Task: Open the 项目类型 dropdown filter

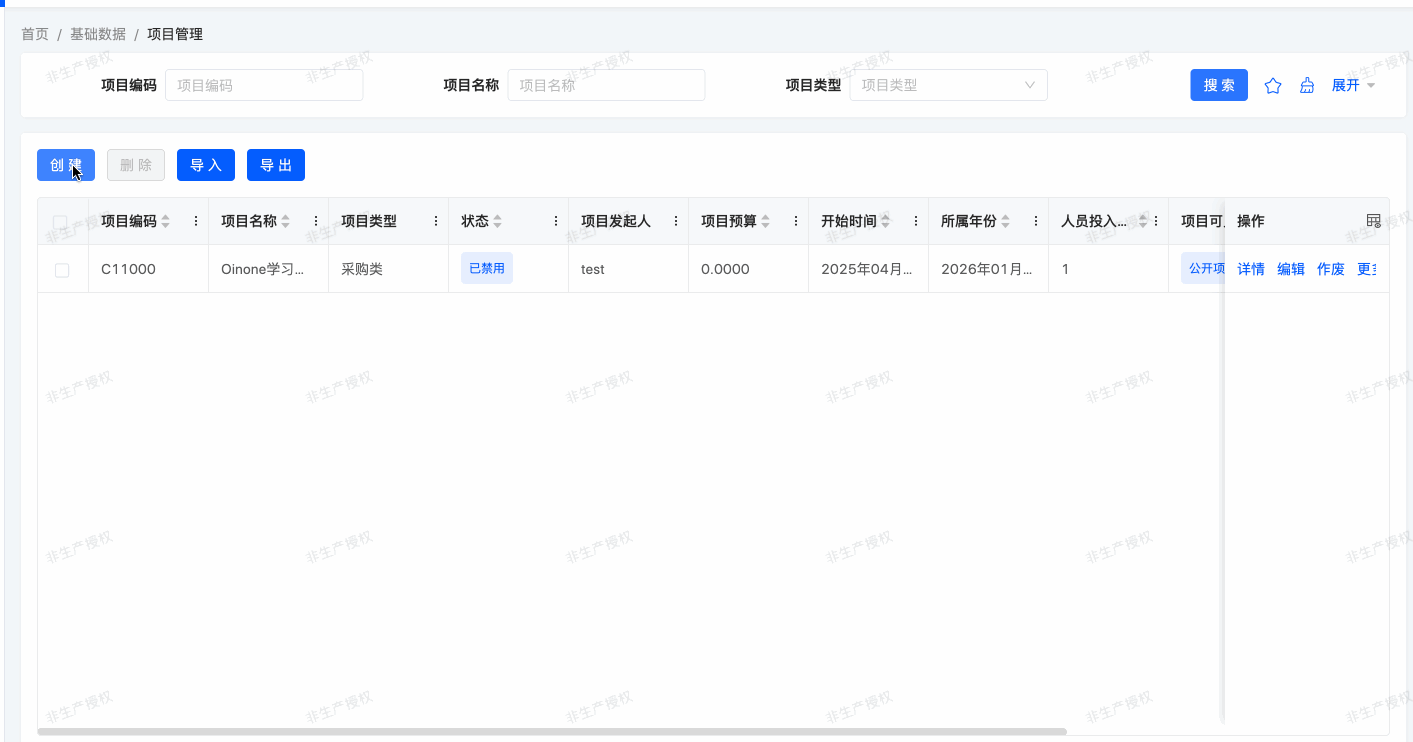Action: point(948,85)
